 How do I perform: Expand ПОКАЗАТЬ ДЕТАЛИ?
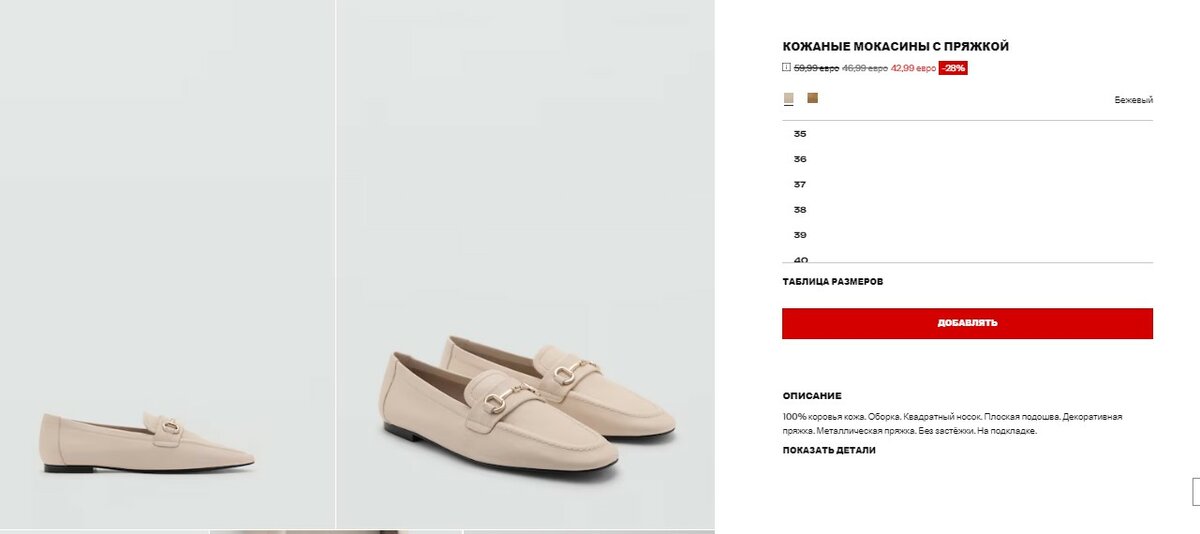click(x=828, y=450)
